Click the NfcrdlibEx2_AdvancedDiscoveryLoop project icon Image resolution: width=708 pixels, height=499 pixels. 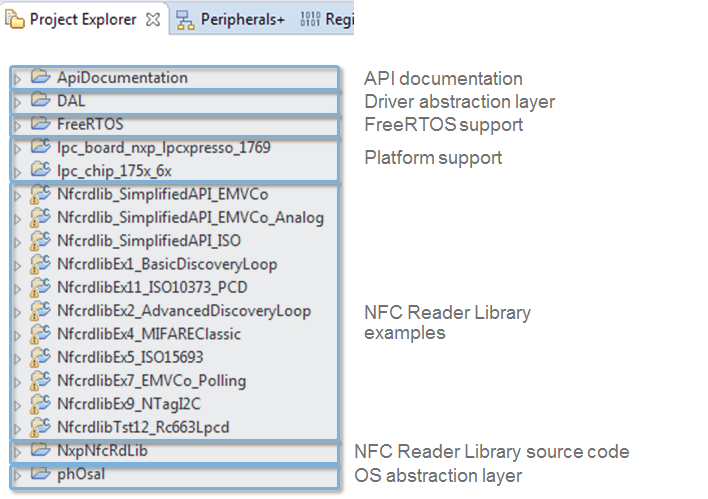[40, 311]
